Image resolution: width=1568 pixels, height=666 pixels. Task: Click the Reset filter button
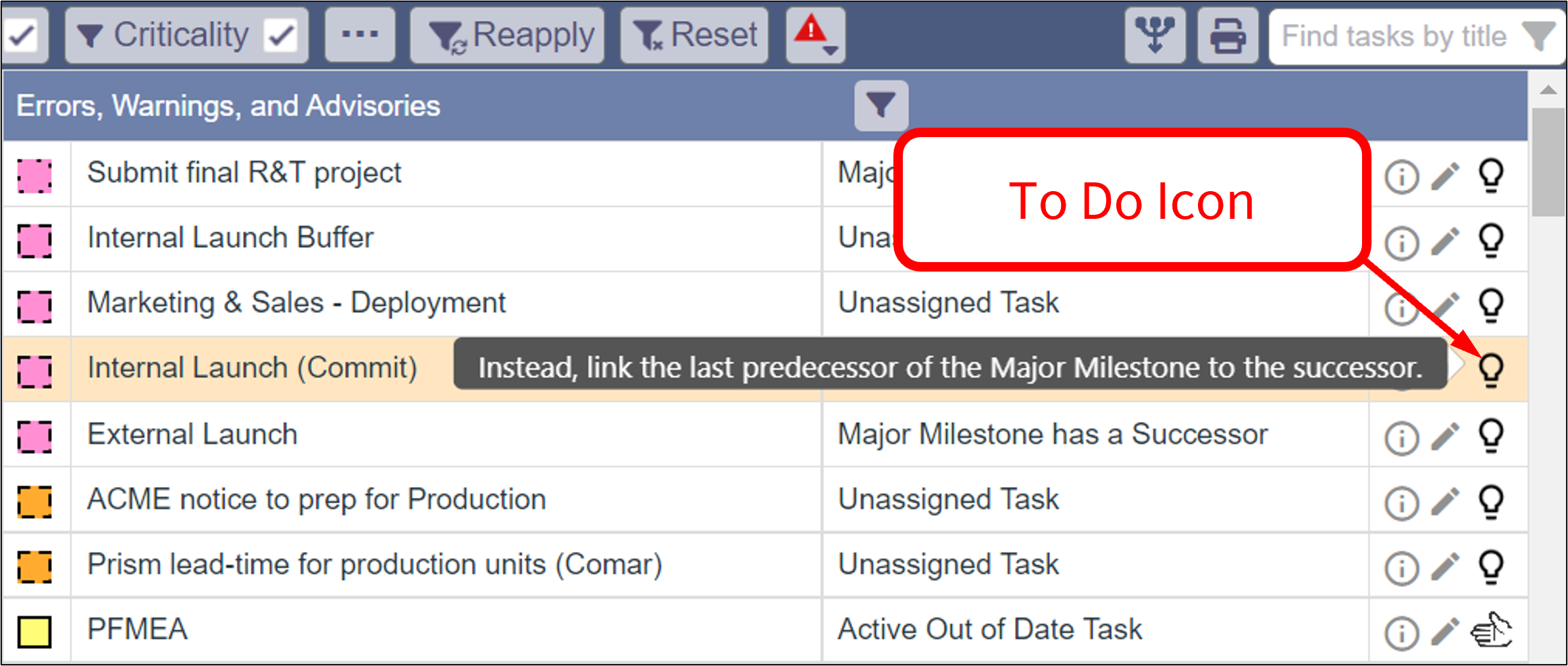tap(694, 35)
